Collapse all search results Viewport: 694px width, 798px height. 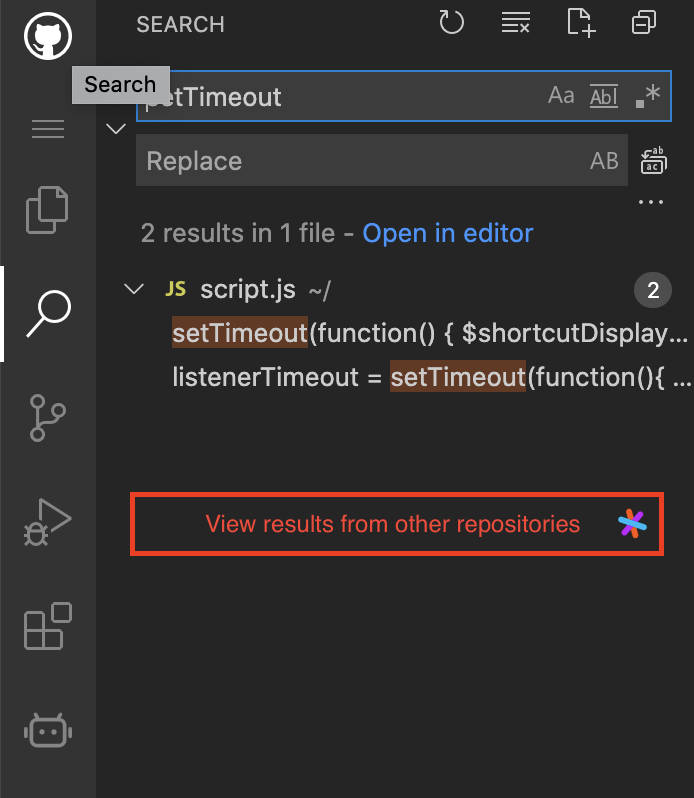(x=644, y=23)
